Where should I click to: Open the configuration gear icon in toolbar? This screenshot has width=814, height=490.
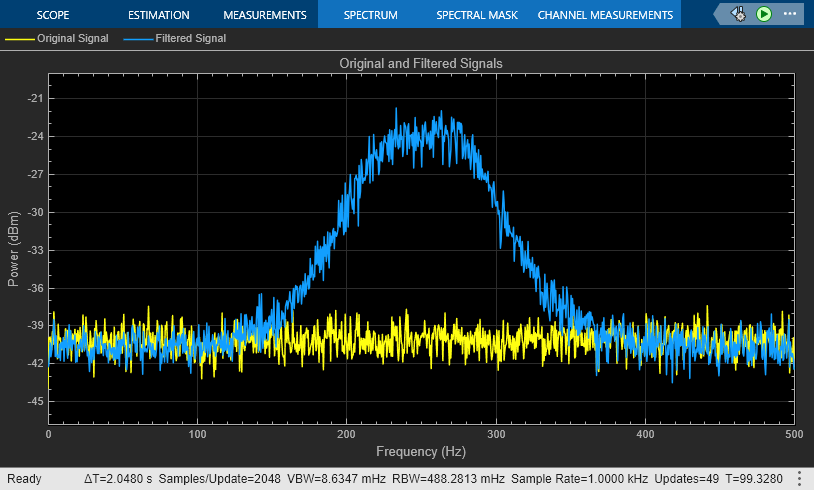[x=738, y=14]
